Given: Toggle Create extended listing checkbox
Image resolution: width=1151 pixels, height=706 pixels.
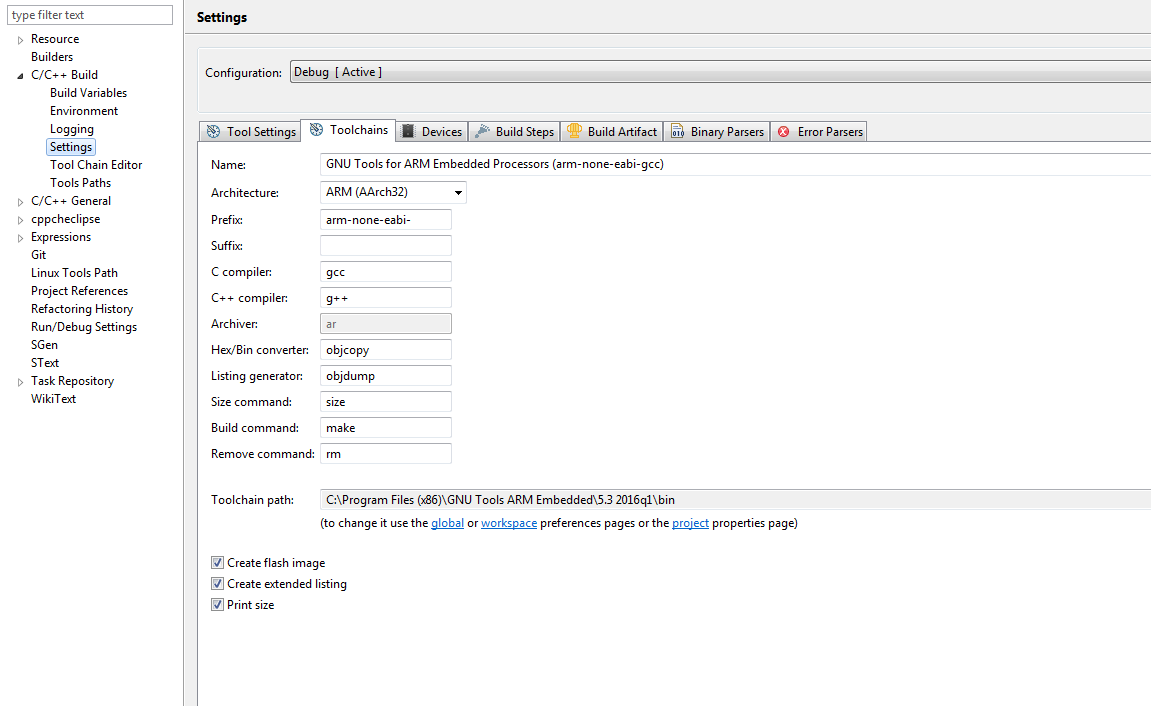Looking at the screenshot, I should click(x=217, y=584).
